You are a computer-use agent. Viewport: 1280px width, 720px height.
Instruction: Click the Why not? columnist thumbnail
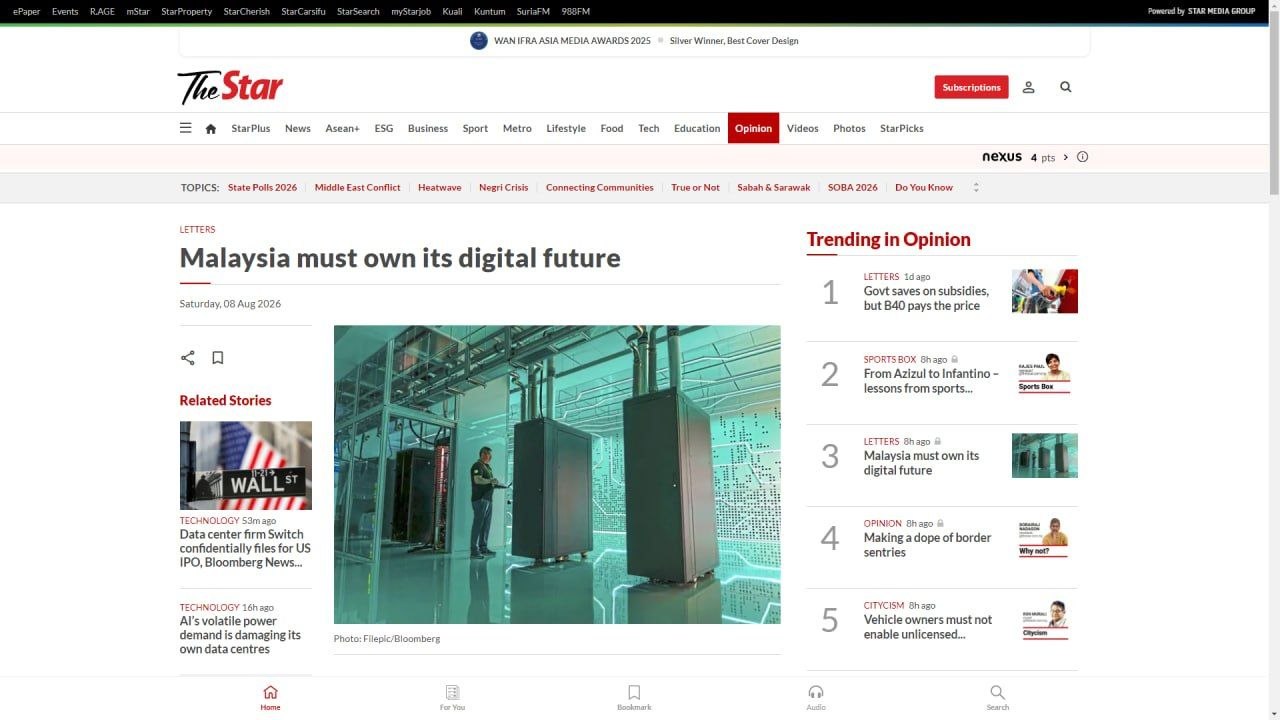[x=1045, y=537]
